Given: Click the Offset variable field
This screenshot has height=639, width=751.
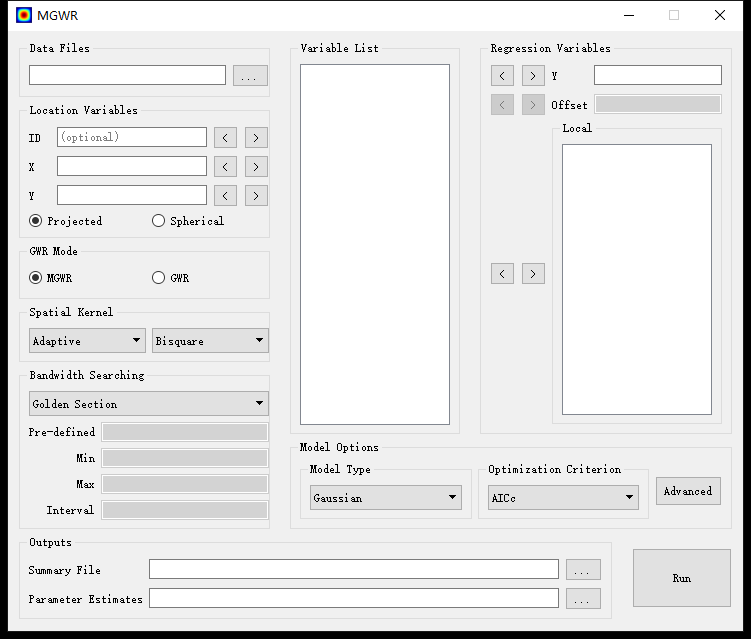Looking at the screenshot, I should pos(658,104).
